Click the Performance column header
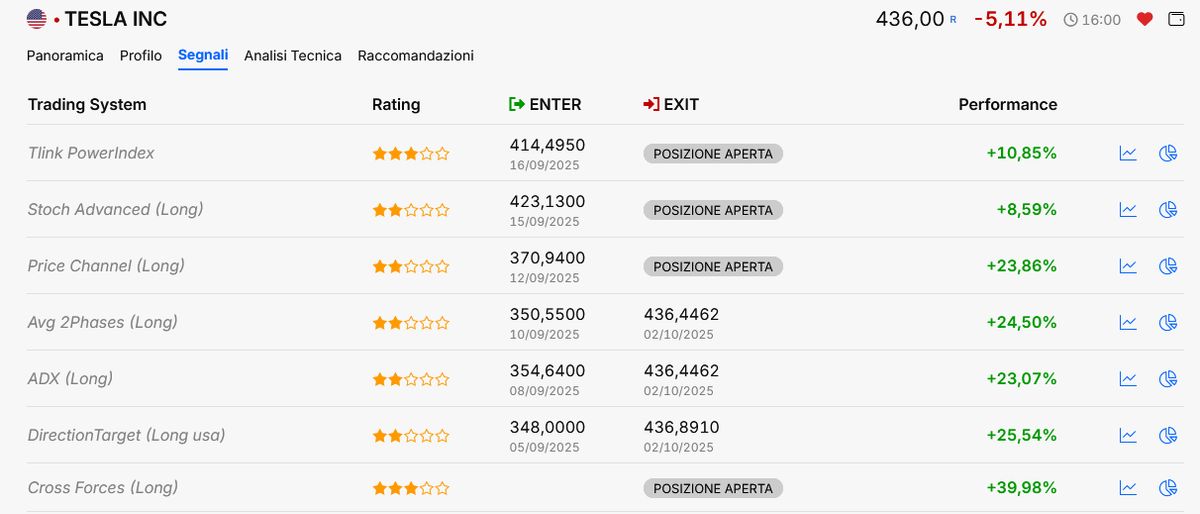 [x=1007, y=104]
